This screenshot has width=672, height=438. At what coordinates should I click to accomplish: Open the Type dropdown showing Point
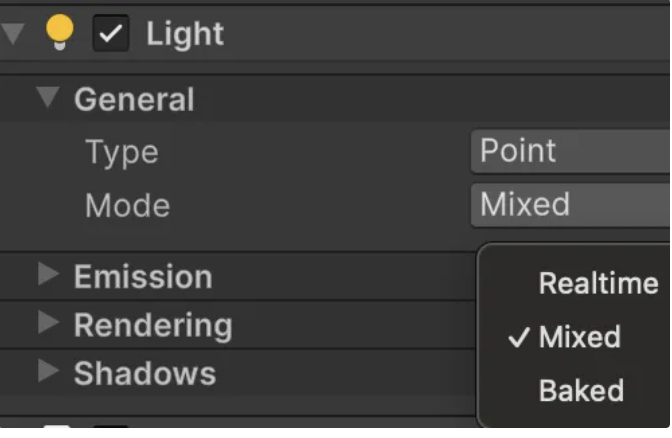point(570,152)
